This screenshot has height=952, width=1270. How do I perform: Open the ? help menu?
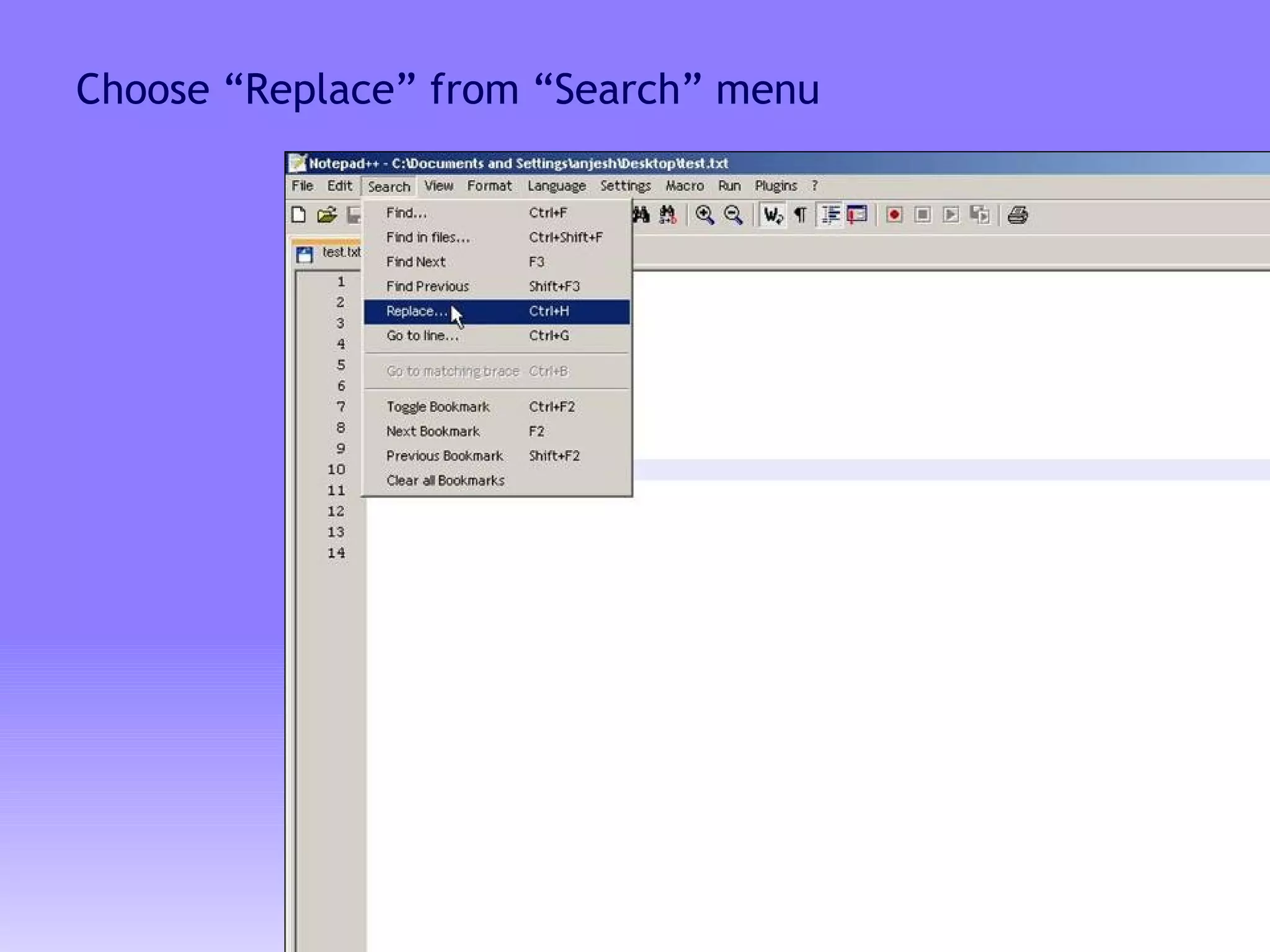815,186
